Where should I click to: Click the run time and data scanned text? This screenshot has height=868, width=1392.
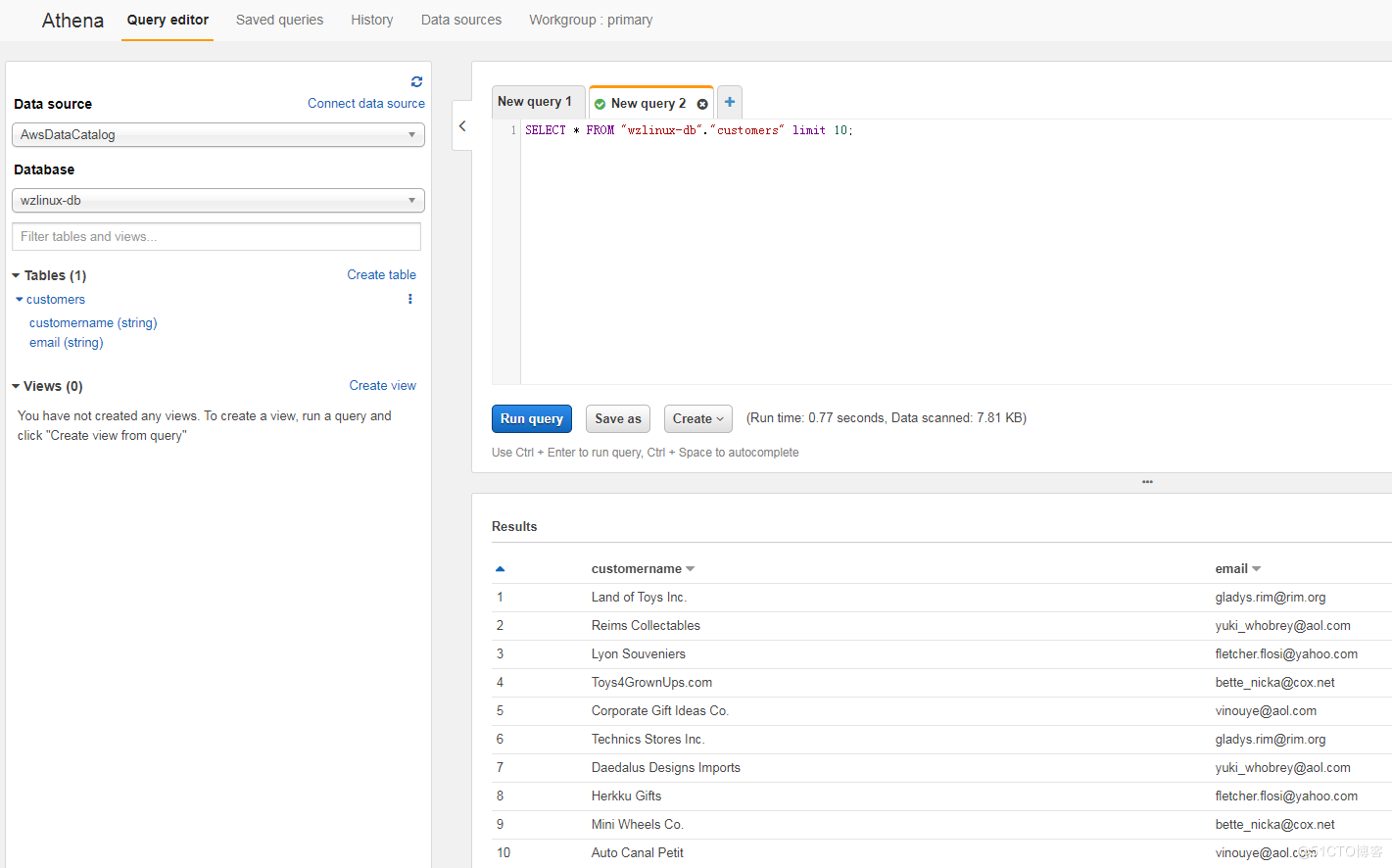click(887, 418)
